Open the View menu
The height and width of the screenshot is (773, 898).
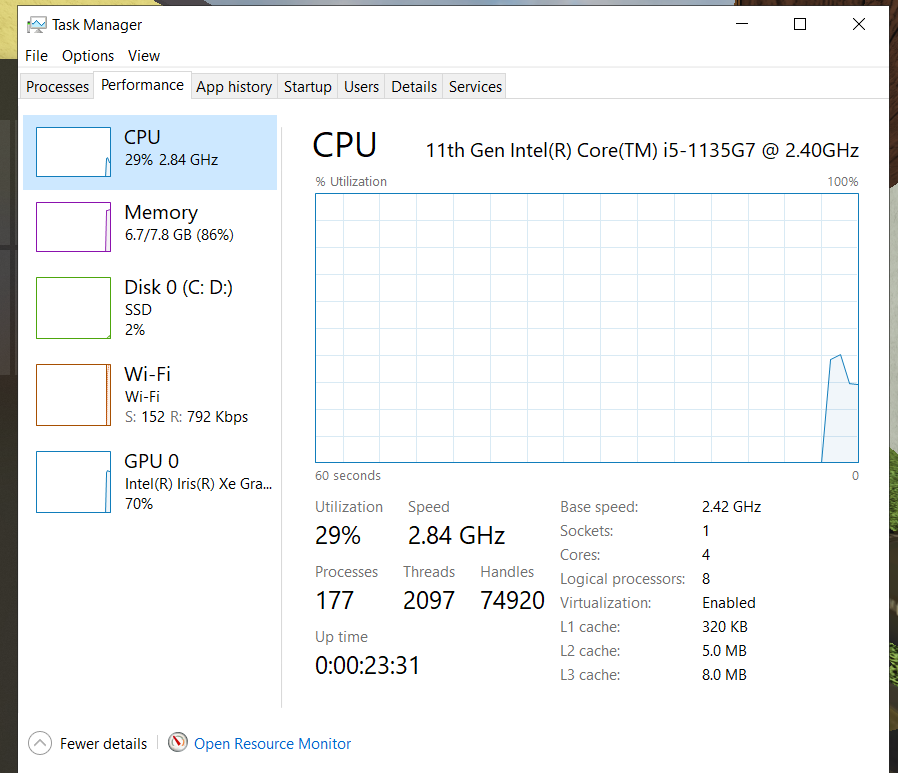coord(144,56)
